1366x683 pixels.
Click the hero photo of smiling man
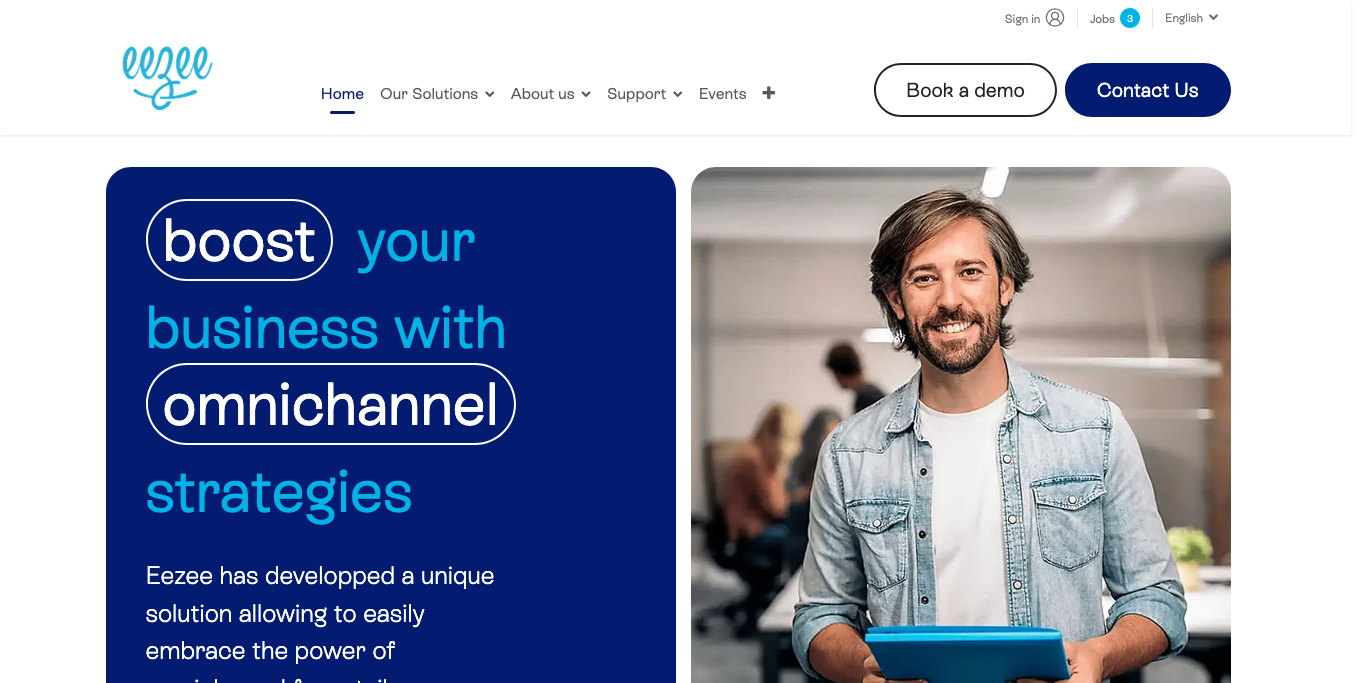tap(960, 425)
